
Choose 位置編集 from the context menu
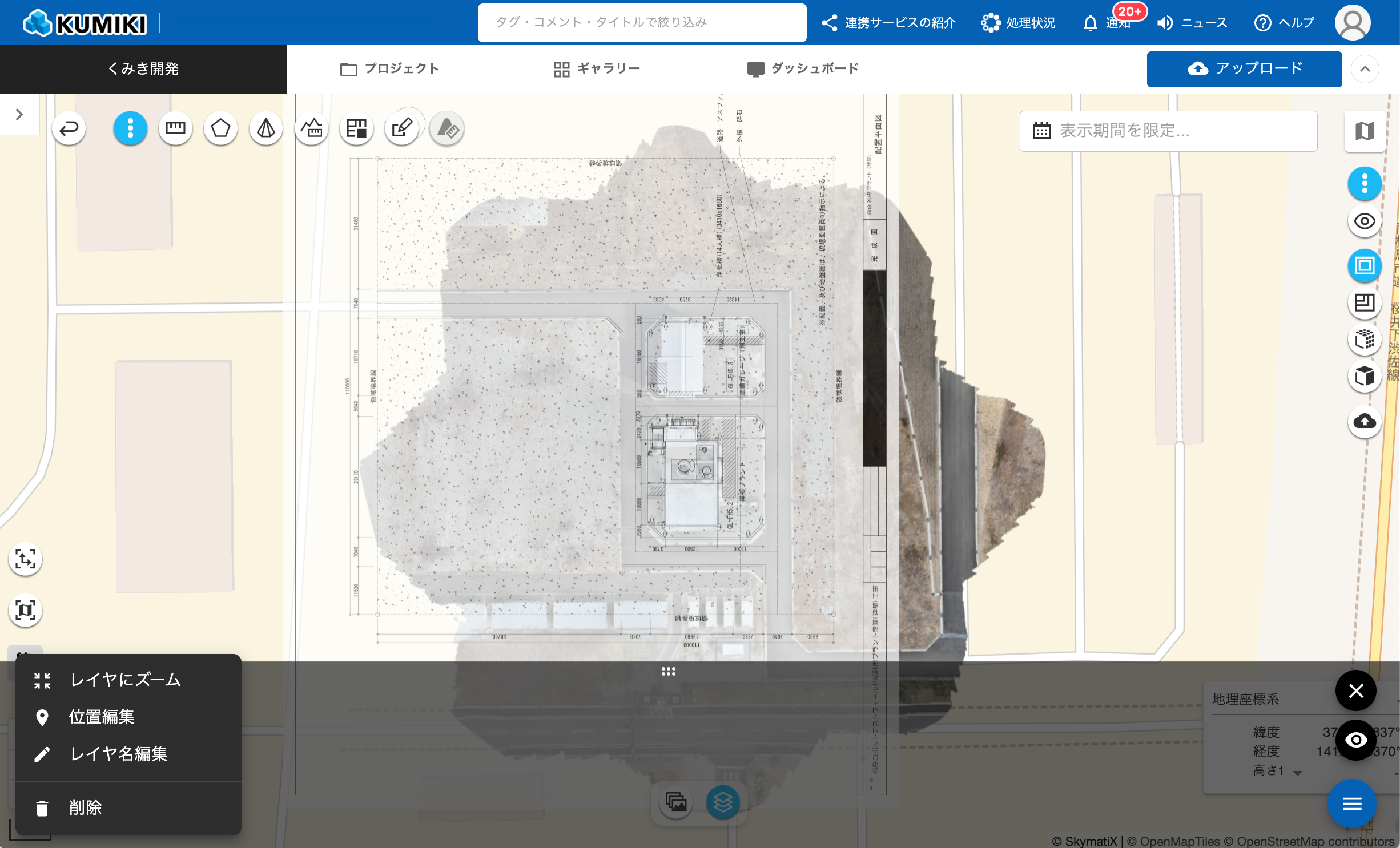[102, 717]
